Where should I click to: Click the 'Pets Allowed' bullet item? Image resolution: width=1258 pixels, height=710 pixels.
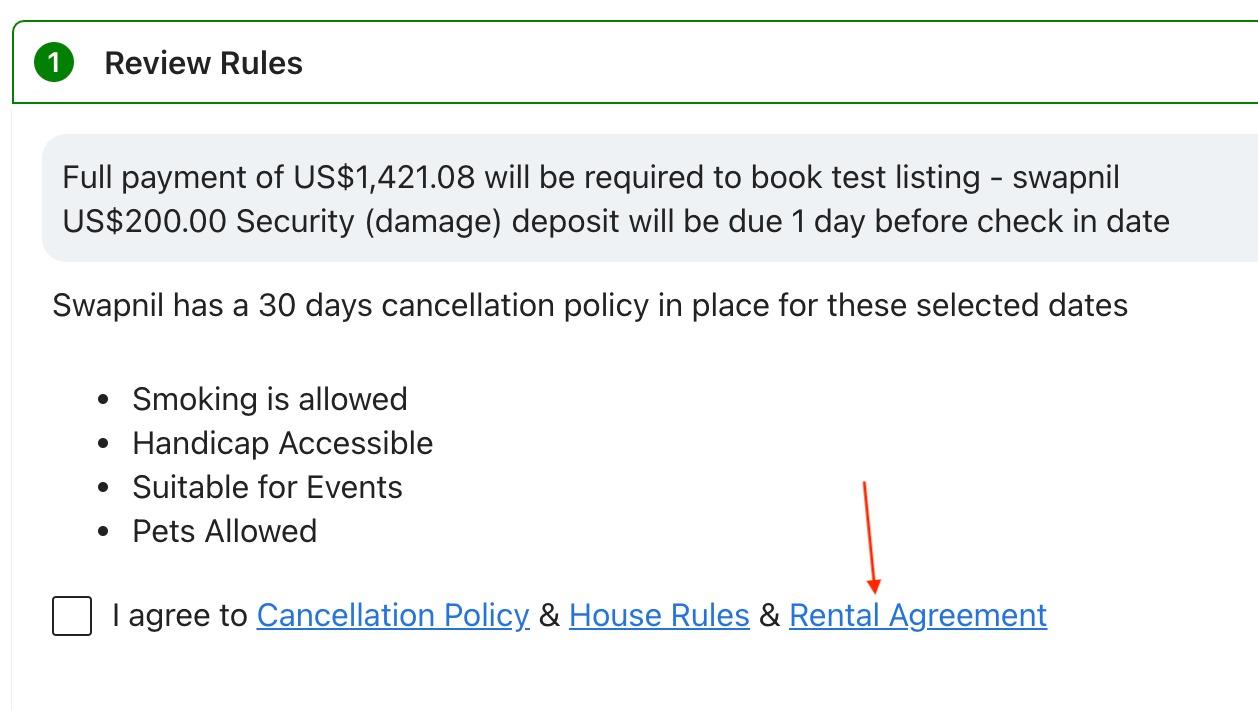click(224, 531)
